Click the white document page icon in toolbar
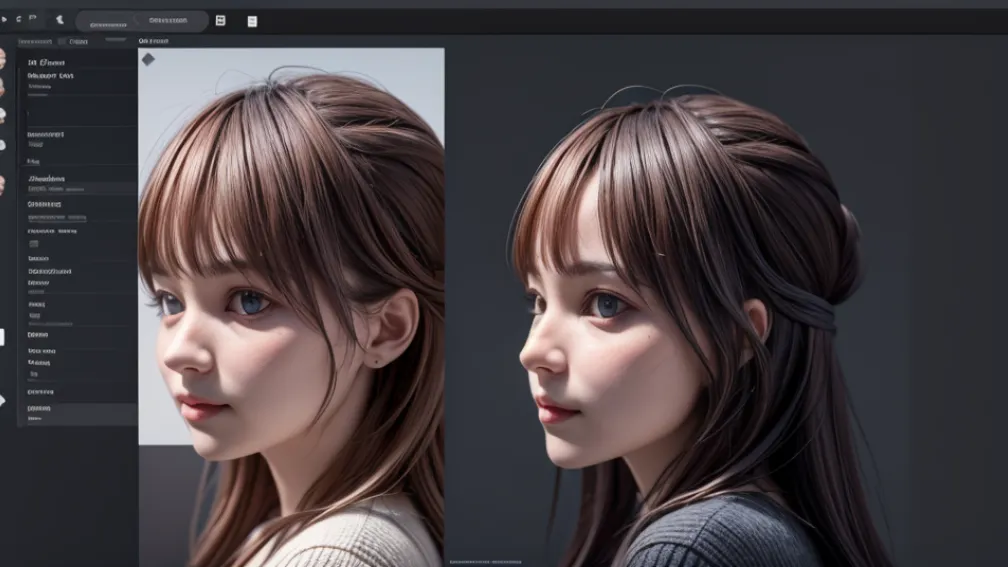Viewport: 1008px width, 567px height. coord(252,21)
